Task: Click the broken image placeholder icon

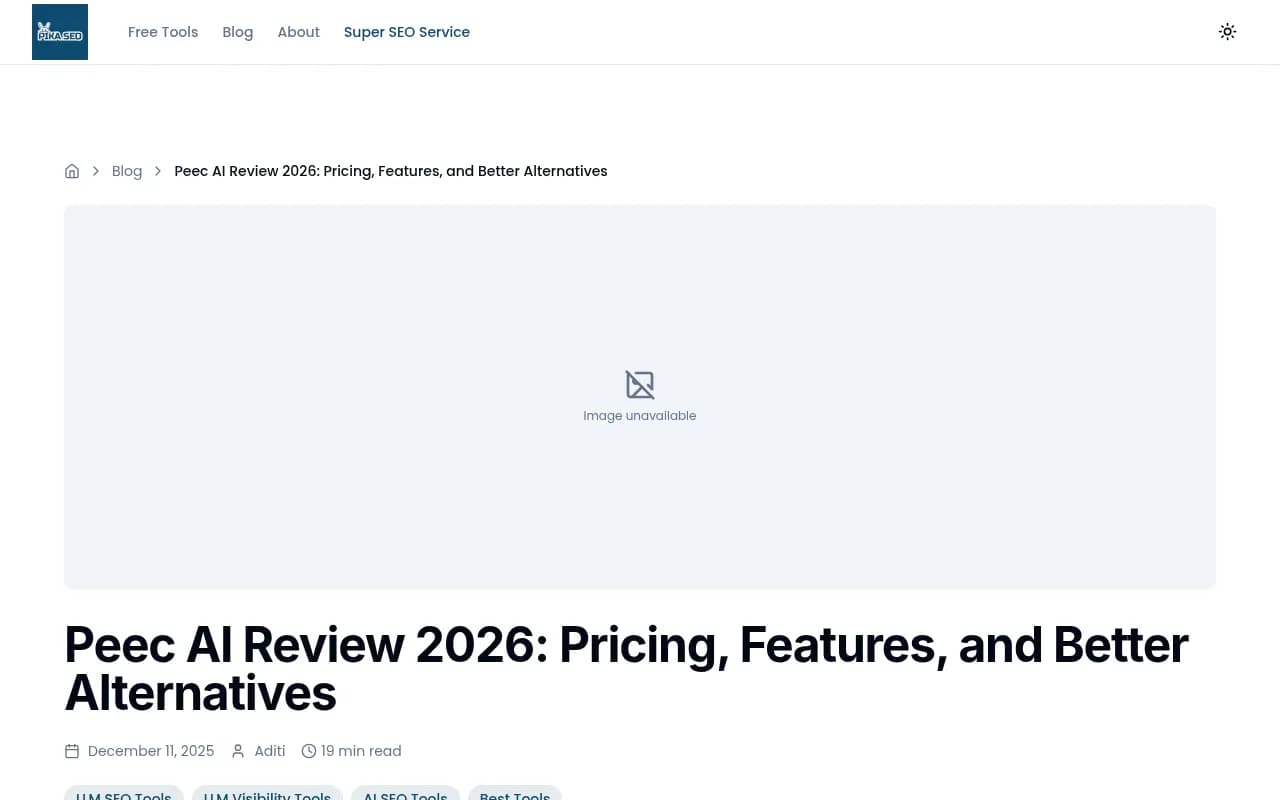Action: click(x=640, y=385)
